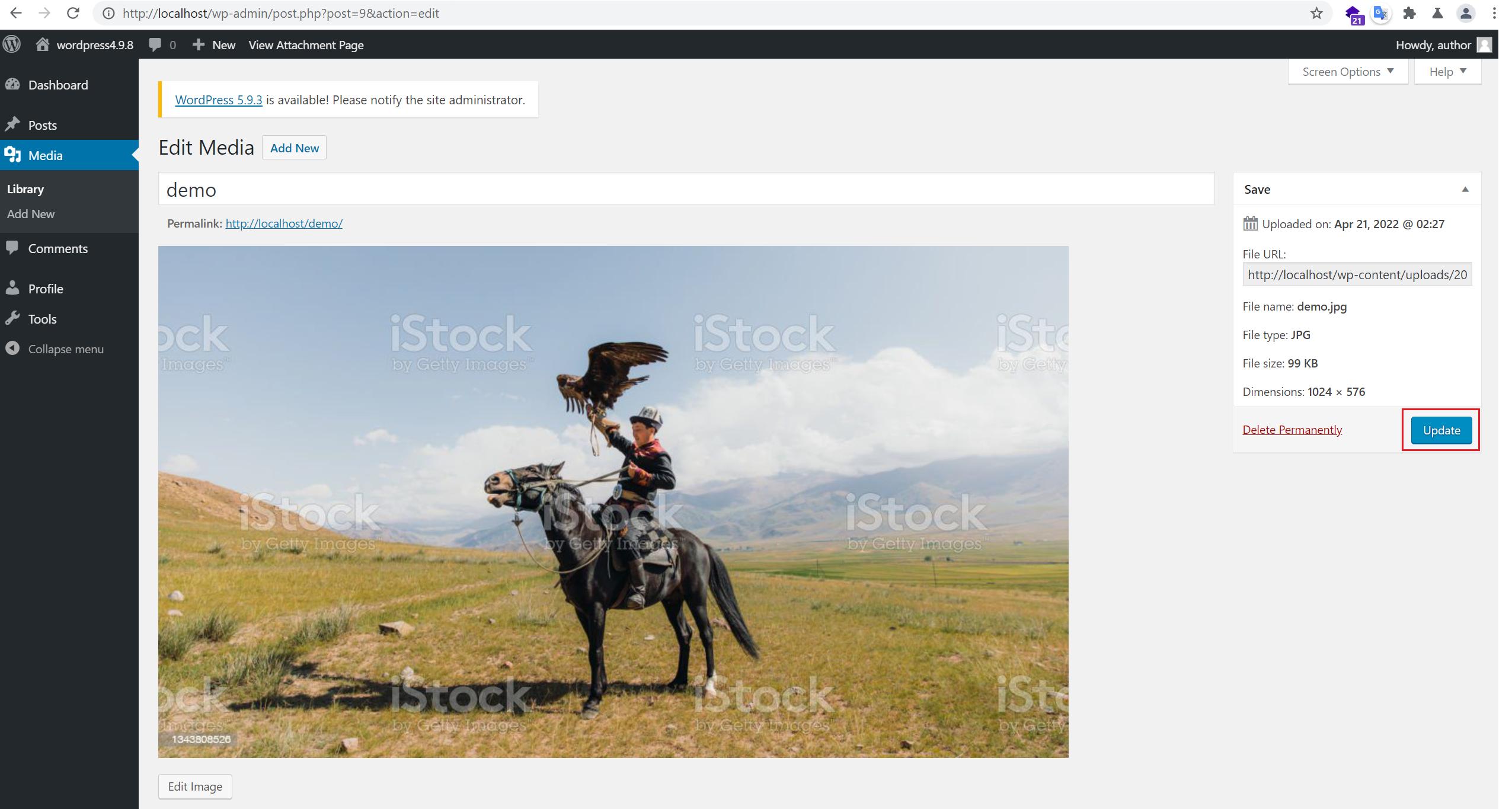Open the Media Library submenu item
This screenshot has height=809, width=1512.
[x=25, y=189]
